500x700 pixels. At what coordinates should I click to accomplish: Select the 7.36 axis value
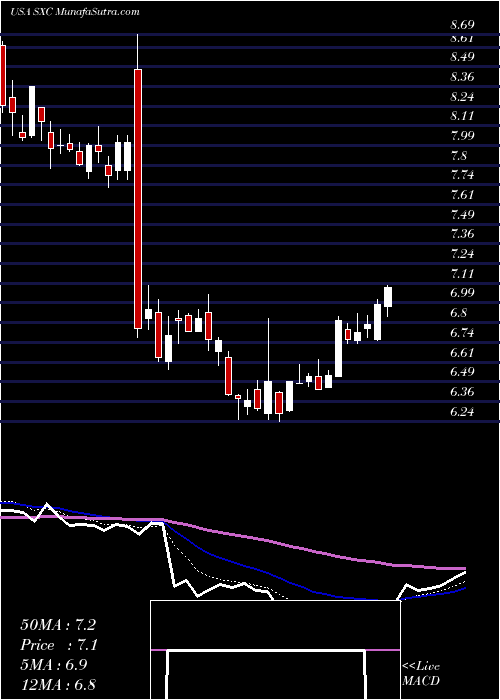[x=462, y=234]
